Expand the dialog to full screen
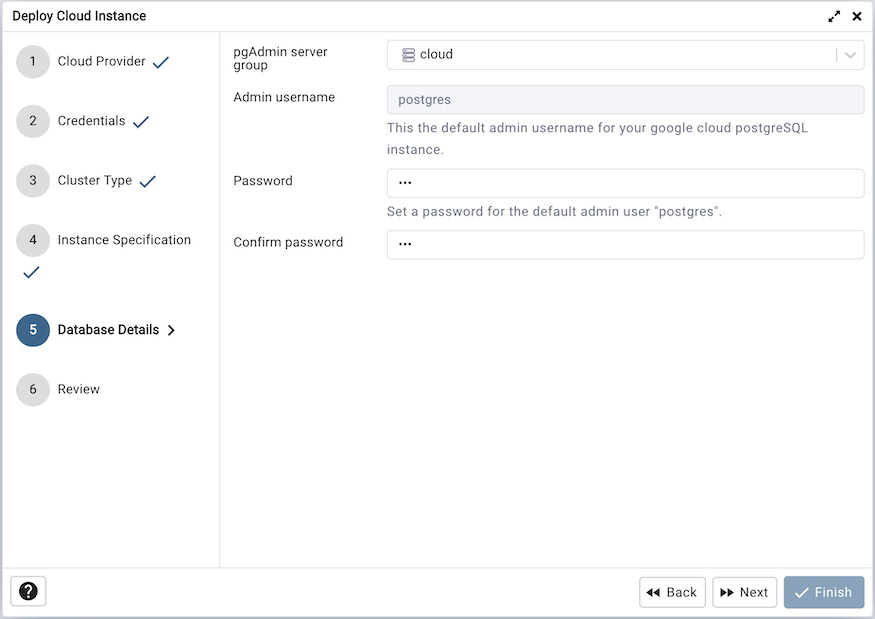Viewport: 875px width, 619px height. (836, 16)
